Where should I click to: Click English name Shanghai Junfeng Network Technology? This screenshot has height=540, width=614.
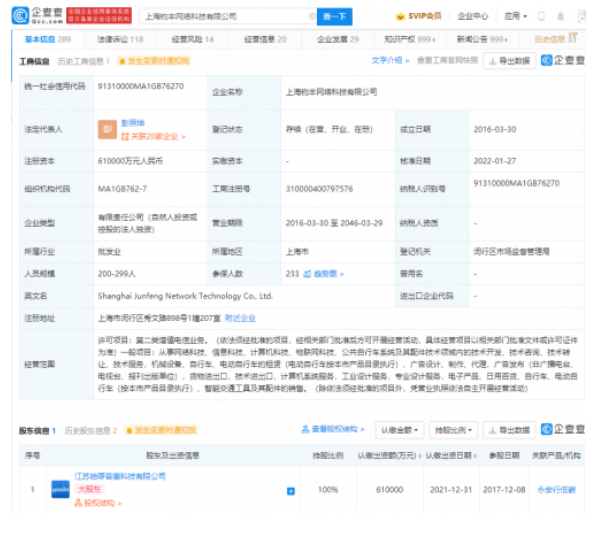coord(185,296)
